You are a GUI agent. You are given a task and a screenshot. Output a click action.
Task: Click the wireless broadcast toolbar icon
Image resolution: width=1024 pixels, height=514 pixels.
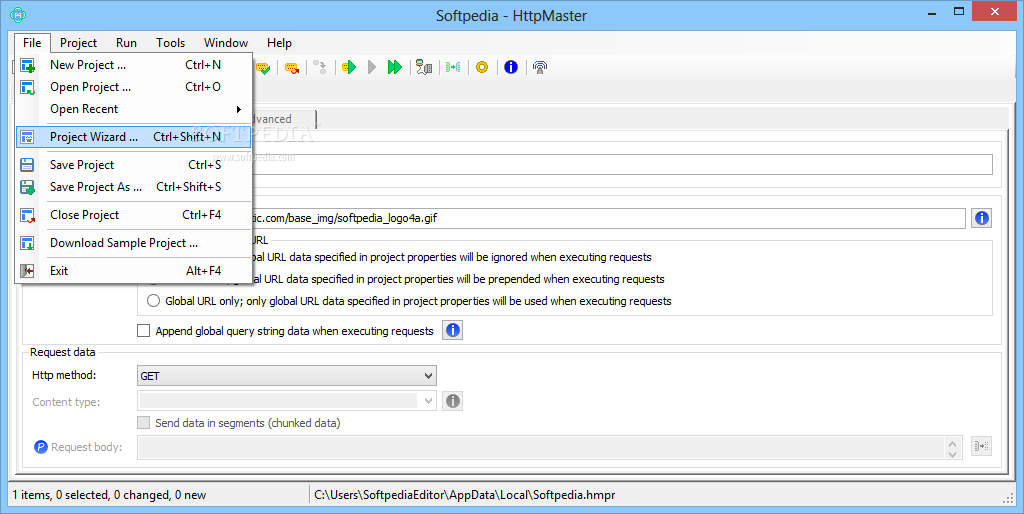coord(539,67)
